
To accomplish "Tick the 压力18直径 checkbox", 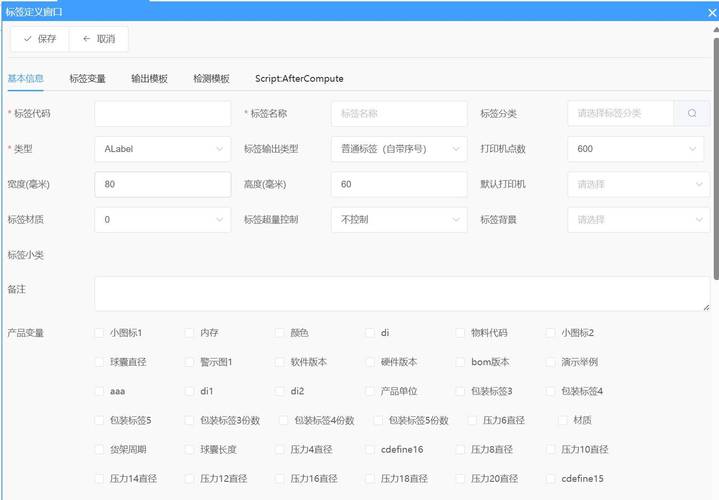I will [370, 479].
